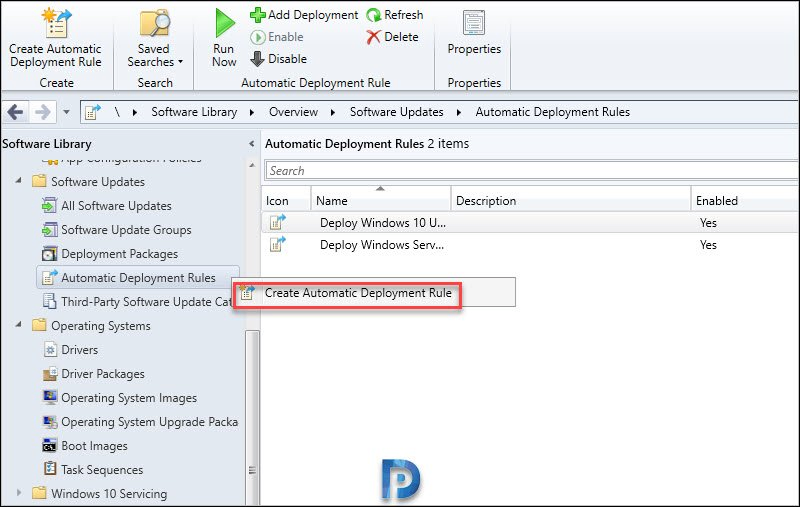Click the Forward navigation arrow
This screenshot has height=507, width=800.
point(43,112)
